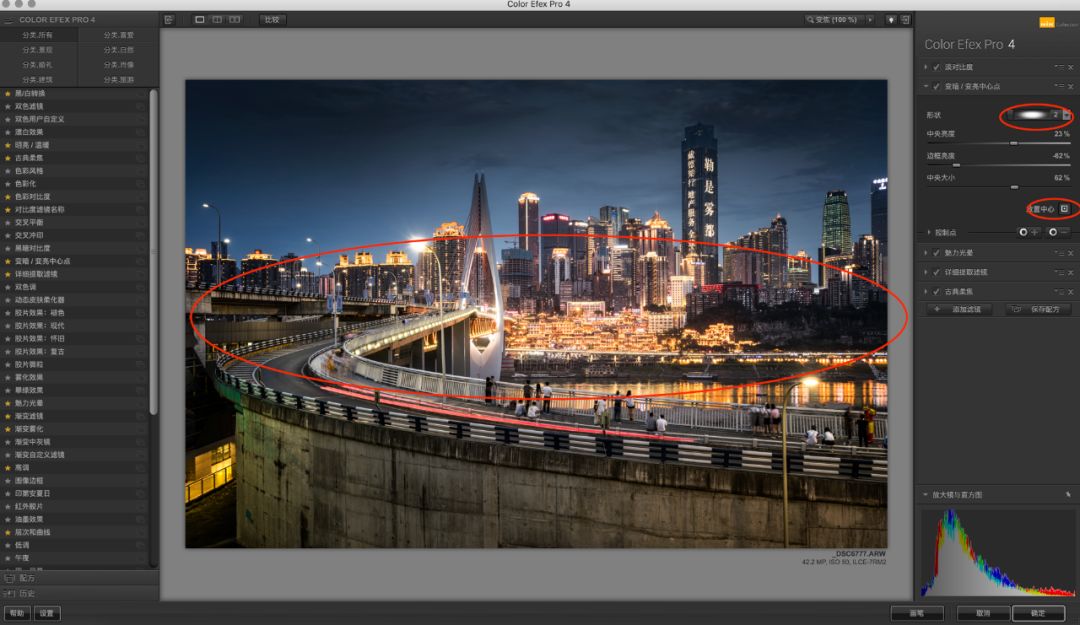Click the Color Efex Pro 4 panel menu icon
1080x625 pixels.
pyautogui.click(x=9, y=20)
